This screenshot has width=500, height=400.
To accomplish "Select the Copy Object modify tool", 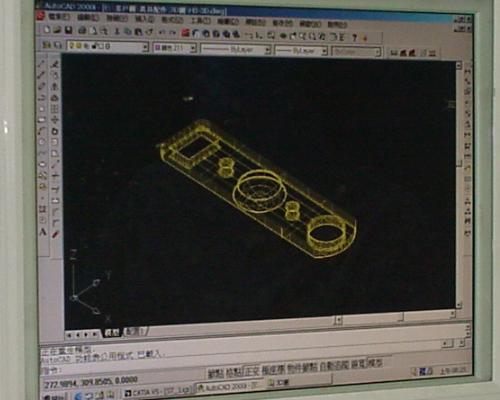I will (x=55, y=76).
